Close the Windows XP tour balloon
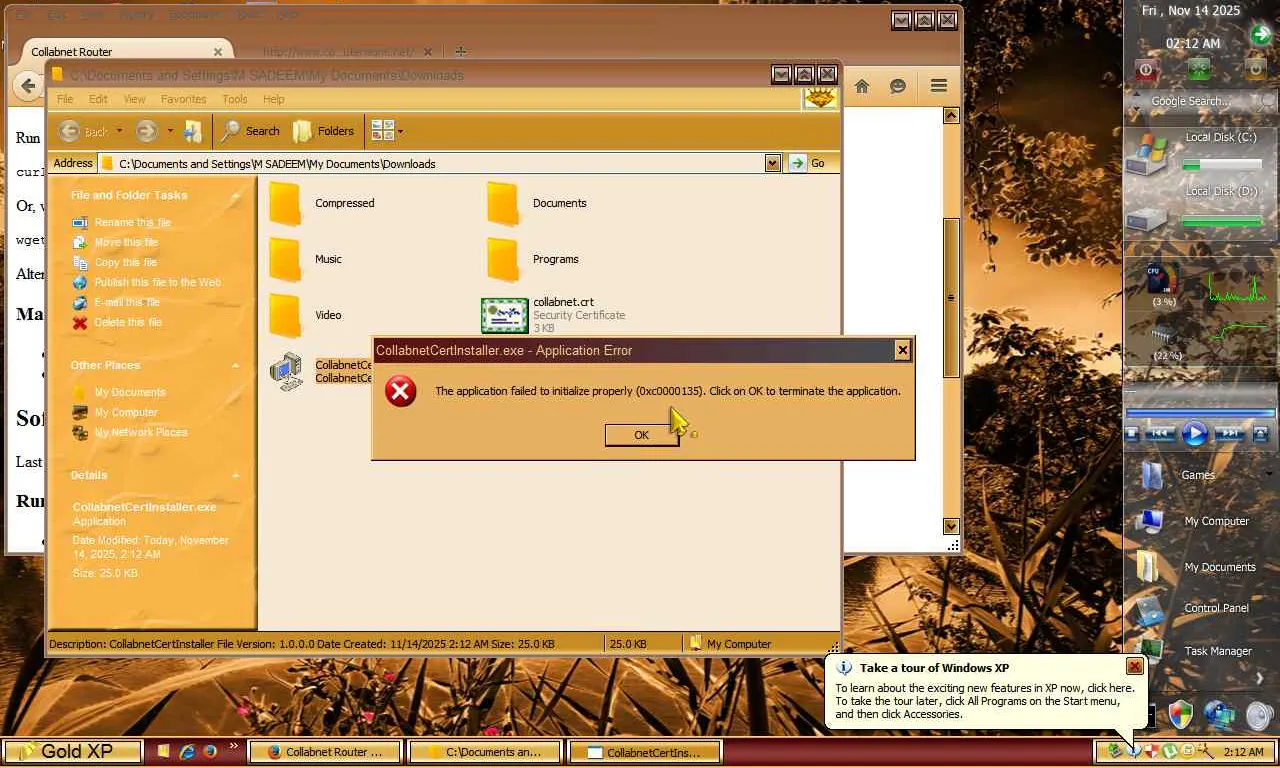 click(1134, 666)
